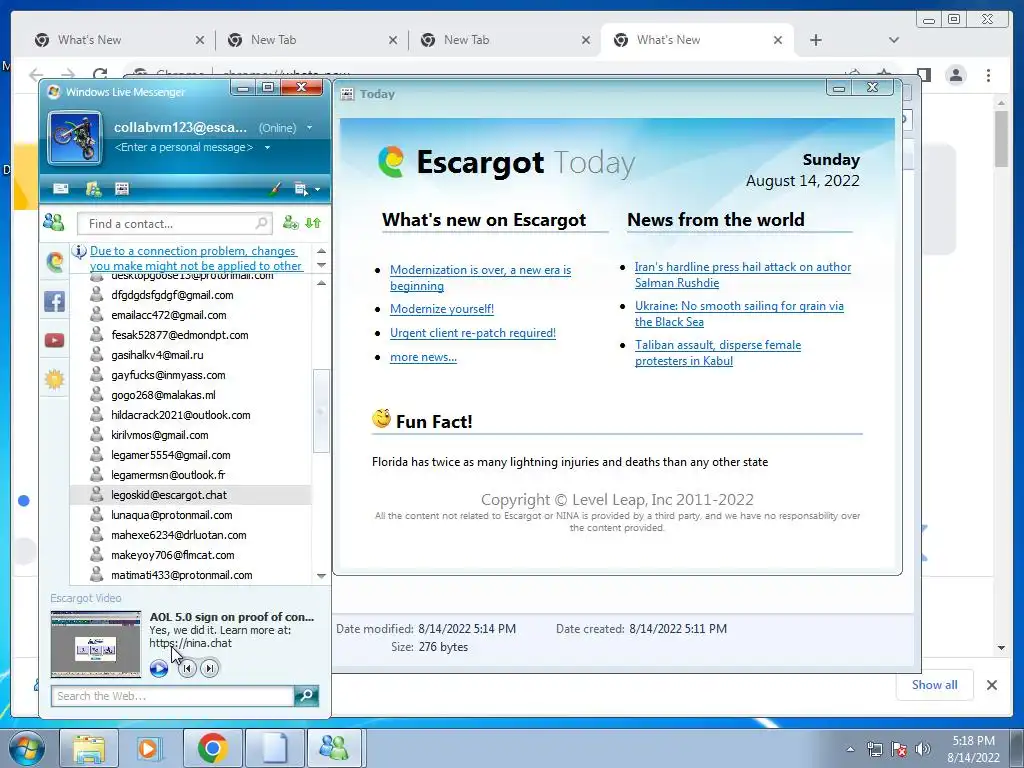1024x768 pixels.
Task: Open the email inbox icon in Messenger toolbar
Action: tap(61, 189)
